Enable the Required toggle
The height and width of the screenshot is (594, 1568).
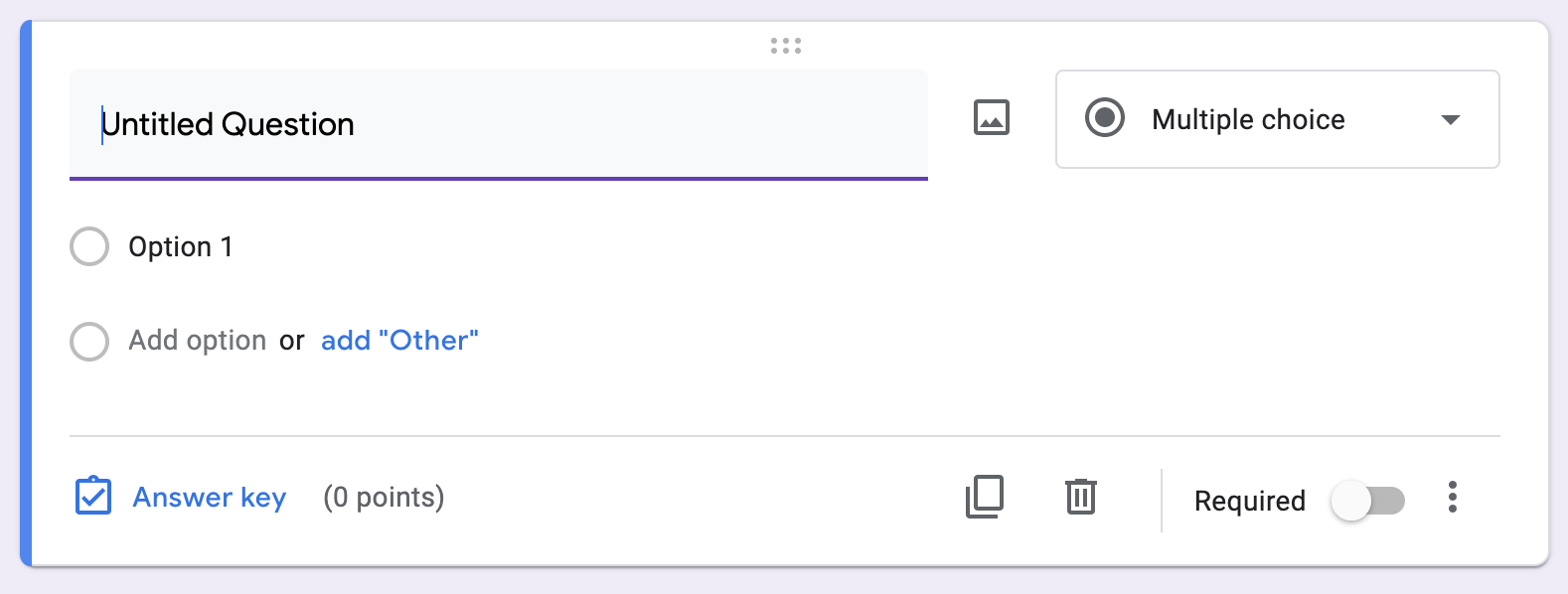(x=1368, y=501)
